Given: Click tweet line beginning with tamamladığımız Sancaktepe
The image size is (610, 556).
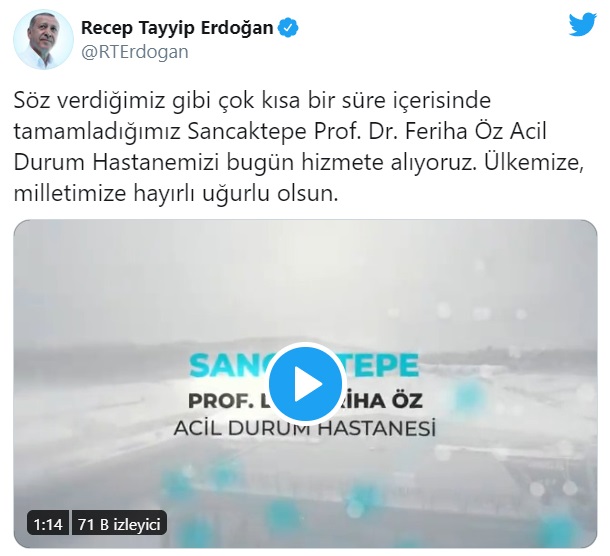Looking at the screenshot, I should [280, 132].
